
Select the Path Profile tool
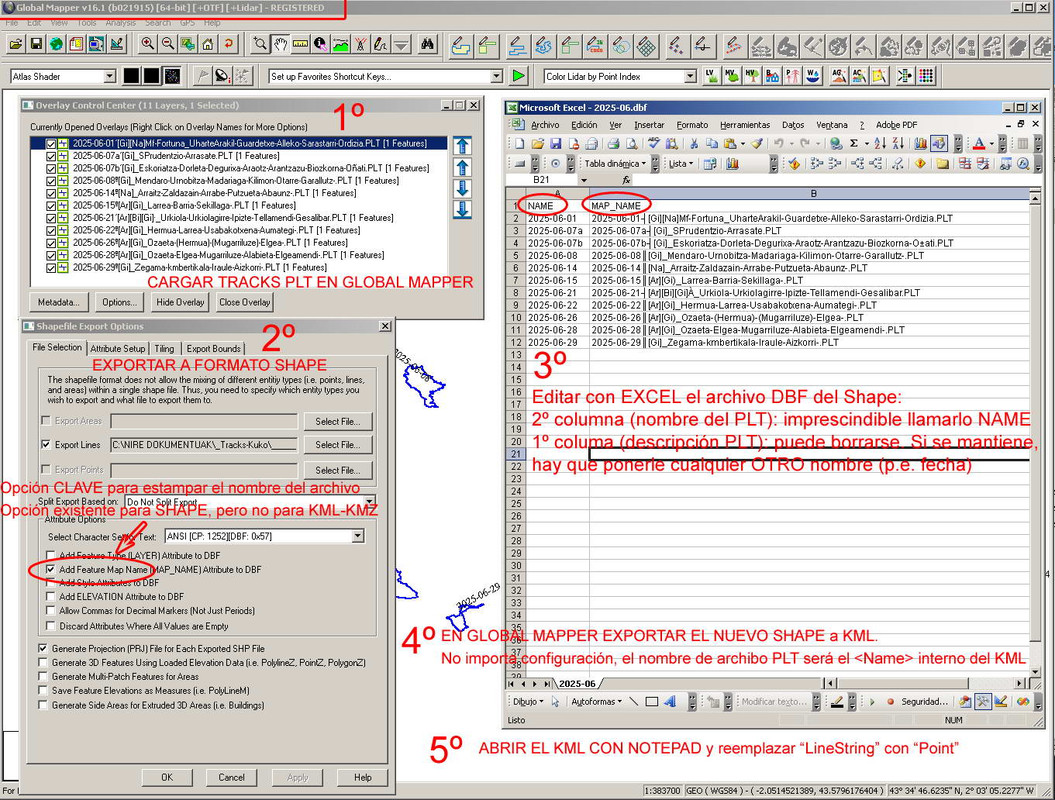(x=340, y=45)
